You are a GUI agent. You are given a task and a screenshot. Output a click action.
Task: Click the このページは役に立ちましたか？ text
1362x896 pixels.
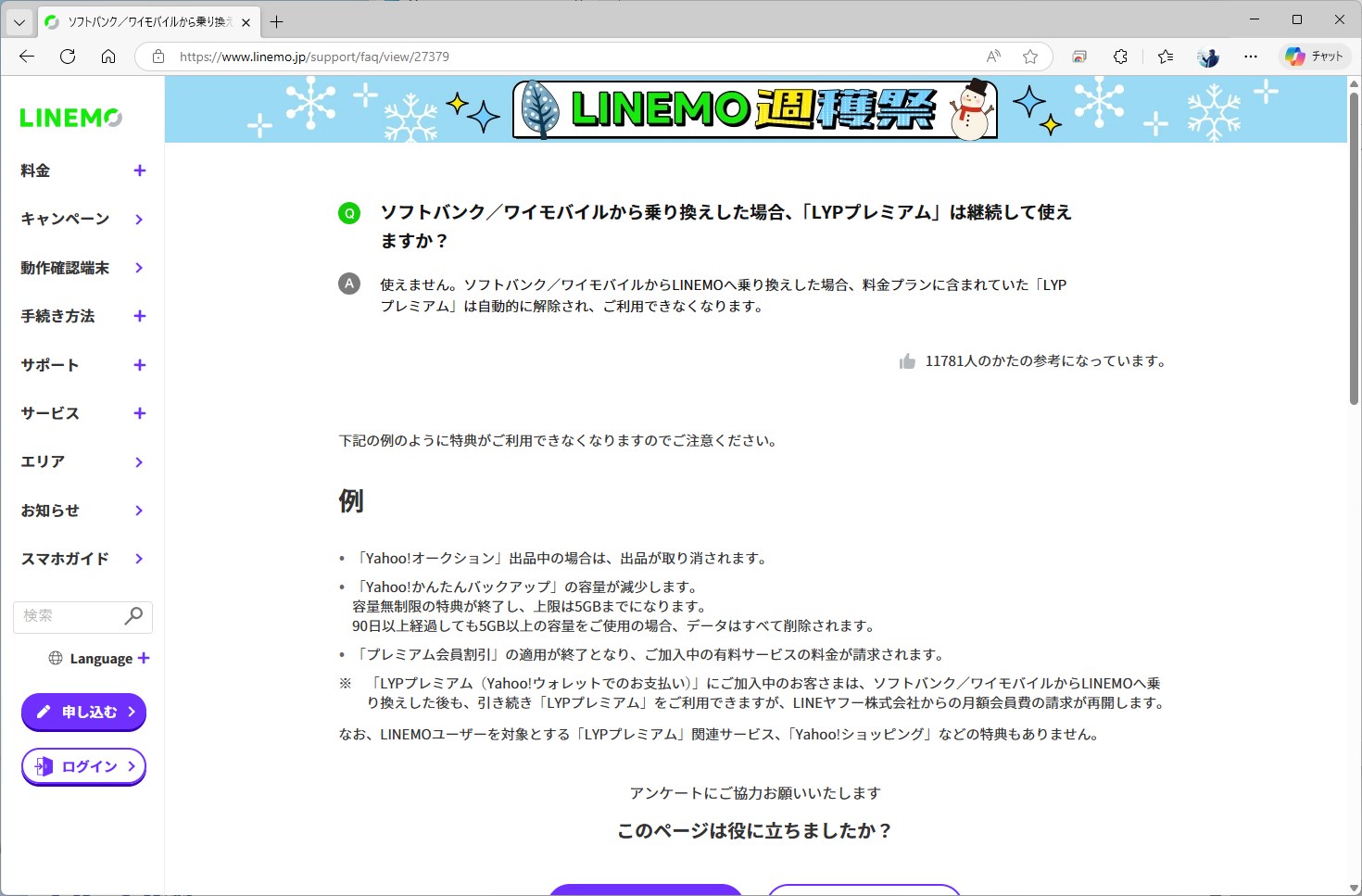tap(755, 831)
